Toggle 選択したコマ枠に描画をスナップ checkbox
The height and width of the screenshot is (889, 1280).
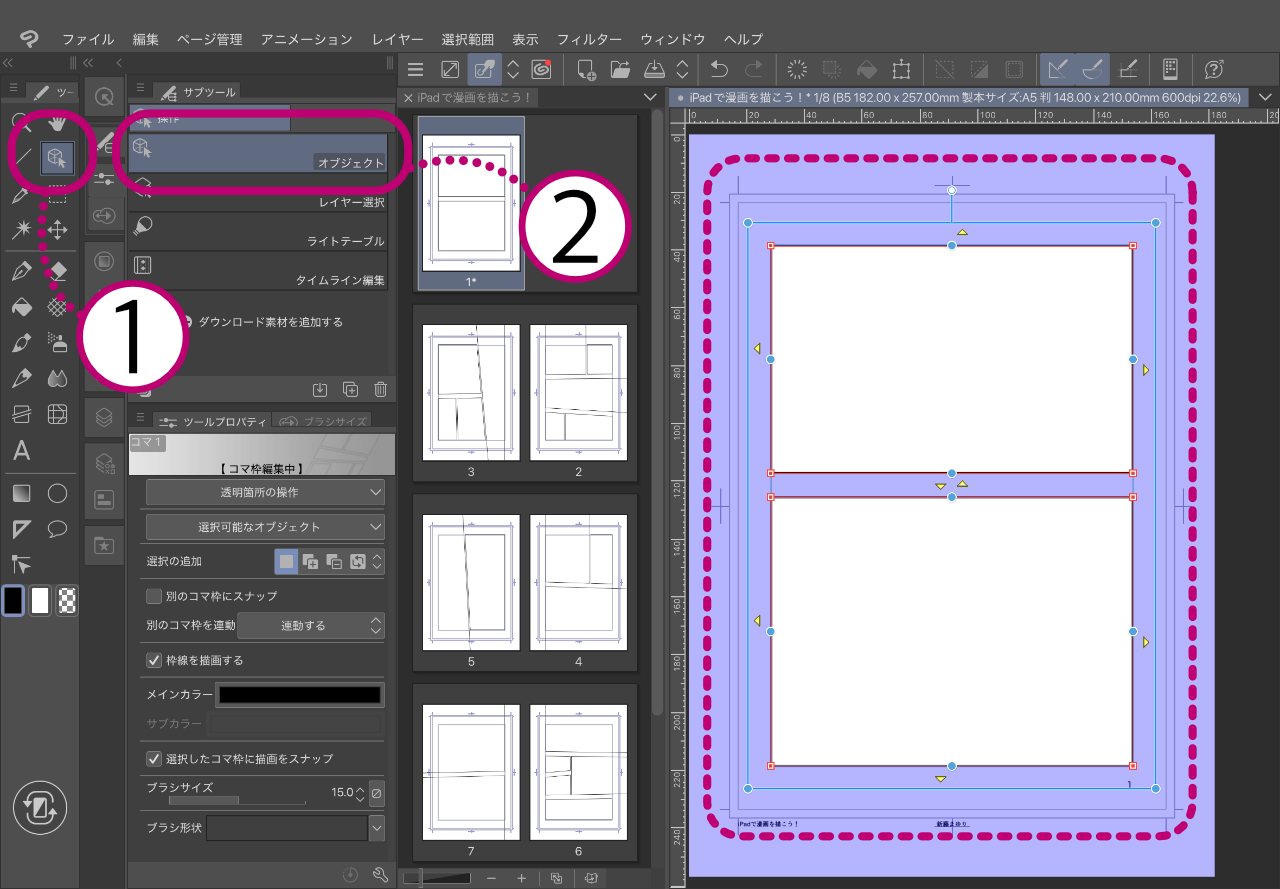[154, 758]
